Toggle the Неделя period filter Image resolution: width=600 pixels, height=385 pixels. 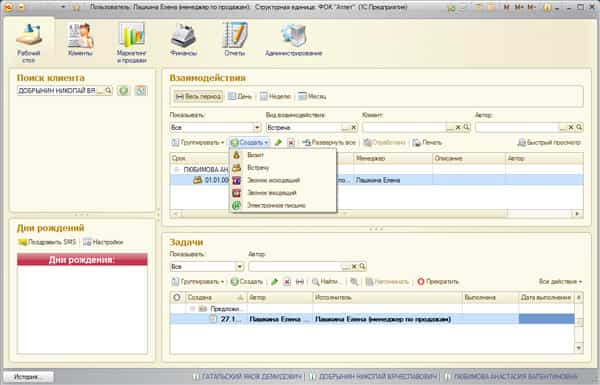(x=275, y=96)
